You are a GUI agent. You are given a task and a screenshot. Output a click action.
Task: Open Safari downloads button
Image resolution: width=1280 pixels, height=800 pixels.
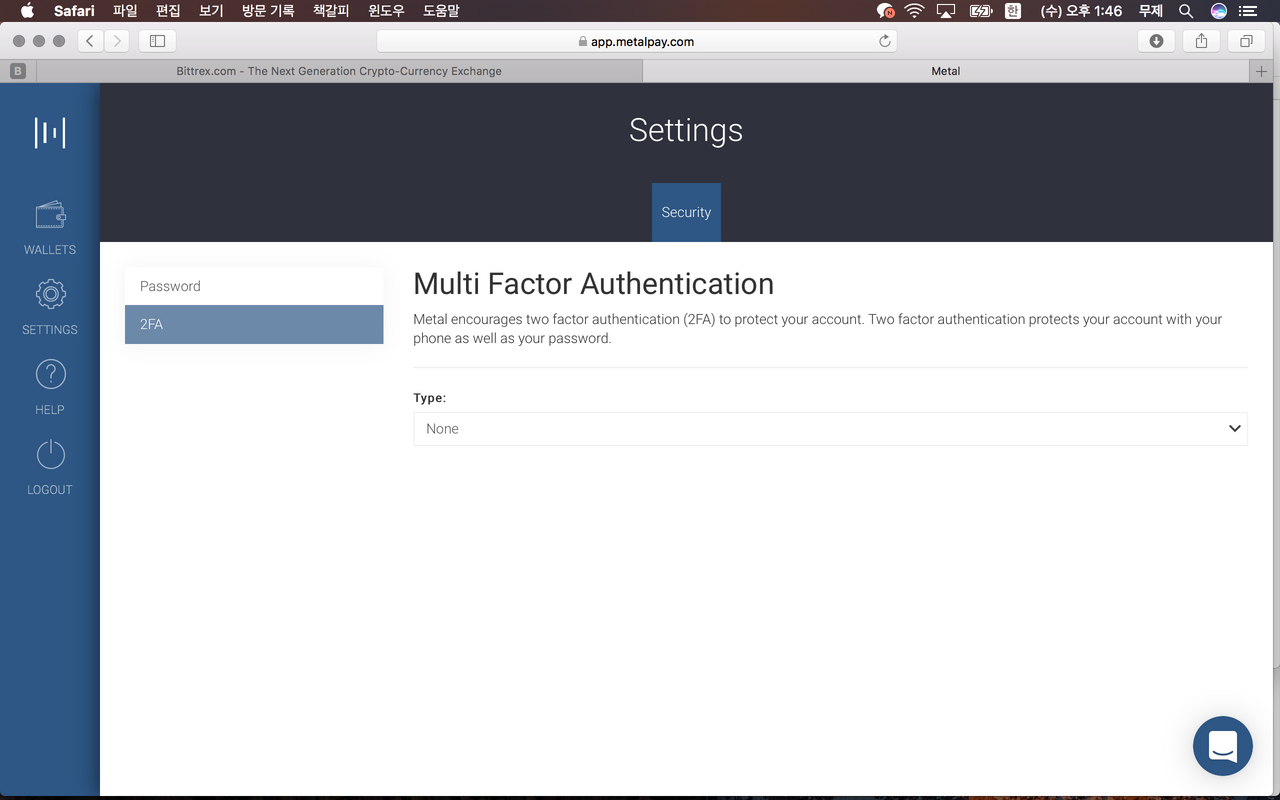[1156, 41]
